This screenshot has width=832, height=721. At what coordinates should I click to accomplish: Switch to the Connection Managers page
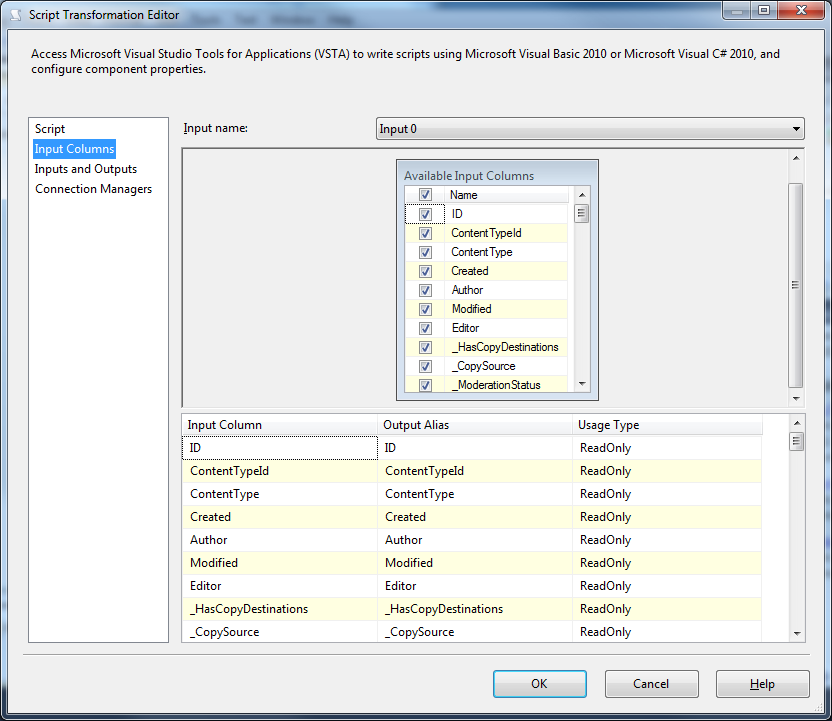tap(94, 189)
